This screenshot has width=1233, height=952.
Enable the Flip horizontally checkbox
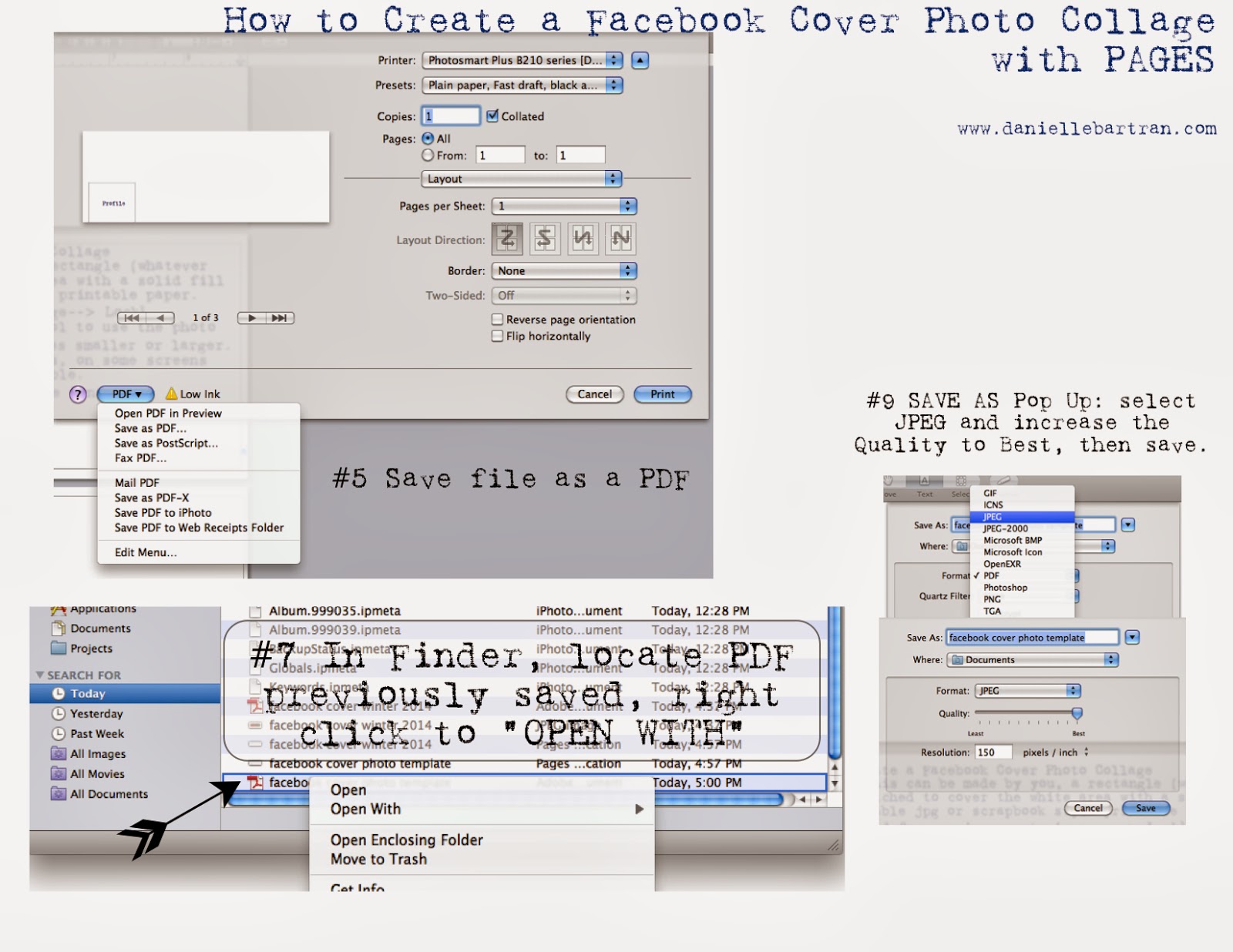(x=497, y=336)
